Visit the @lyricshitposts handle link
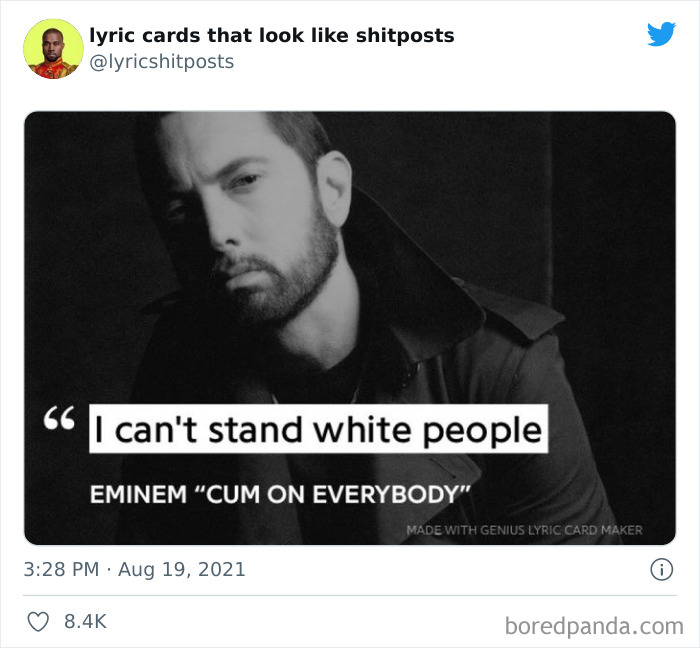Viewport: 700px width, 648px height. tap(162, 62)
